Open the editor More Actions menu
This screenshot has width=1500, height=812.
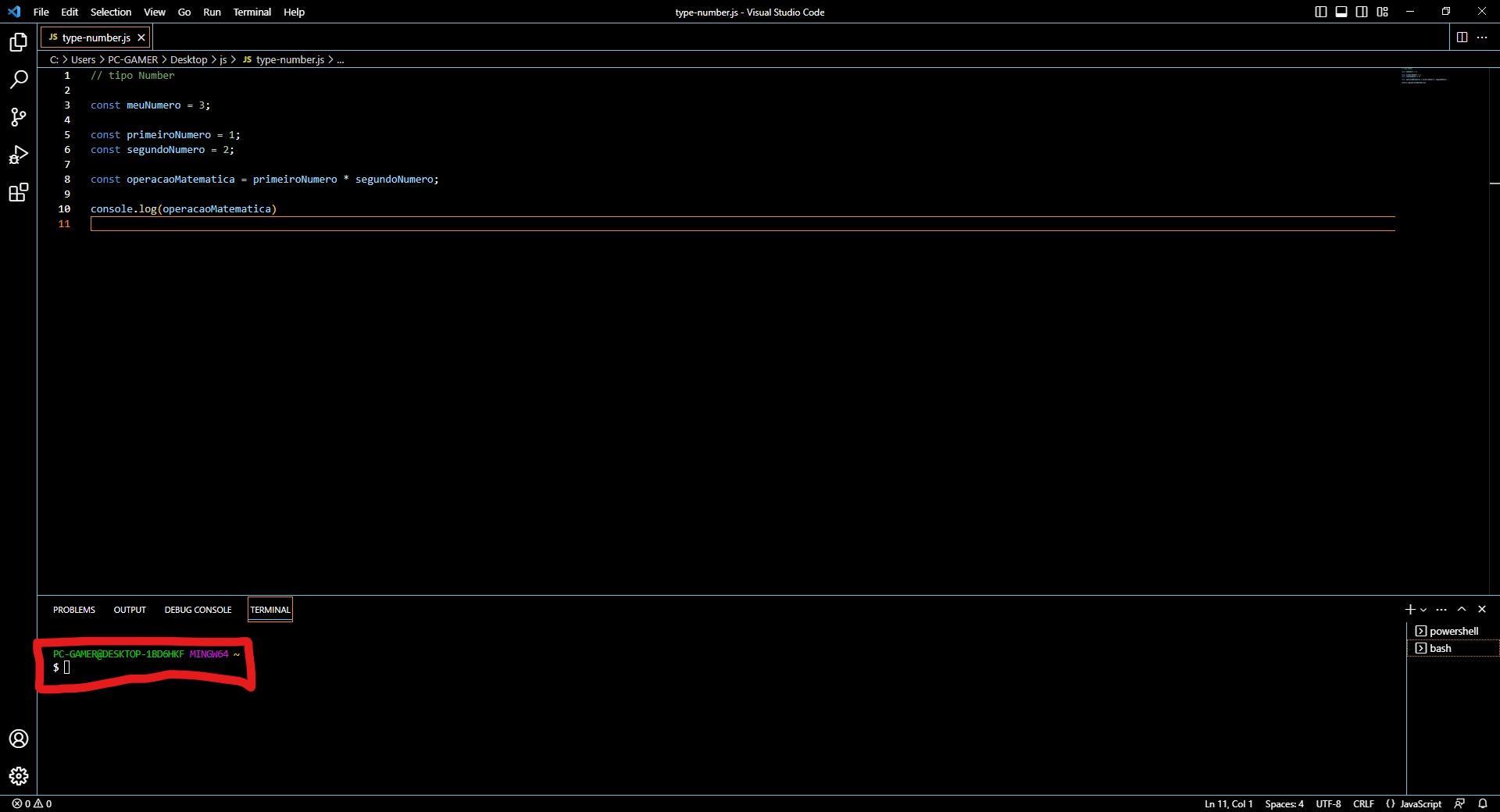[1482, 37]
